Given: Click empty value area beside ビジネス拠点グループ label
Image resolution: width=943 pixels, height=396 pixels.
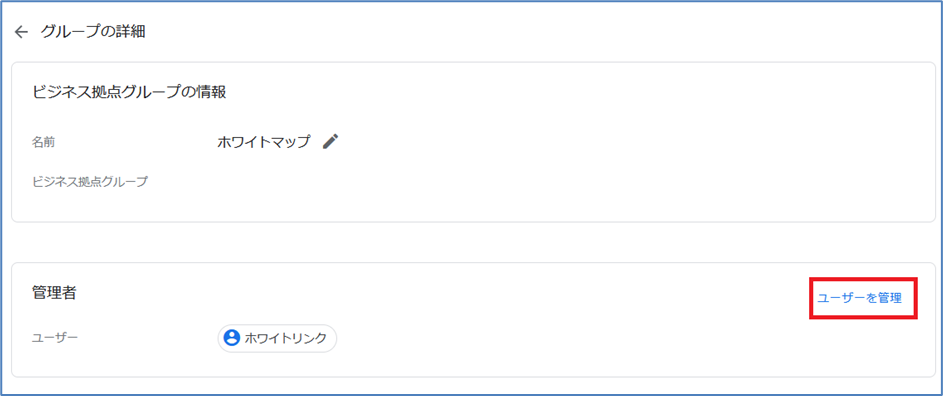Looking at the screenshot, I should coord(421,181).
